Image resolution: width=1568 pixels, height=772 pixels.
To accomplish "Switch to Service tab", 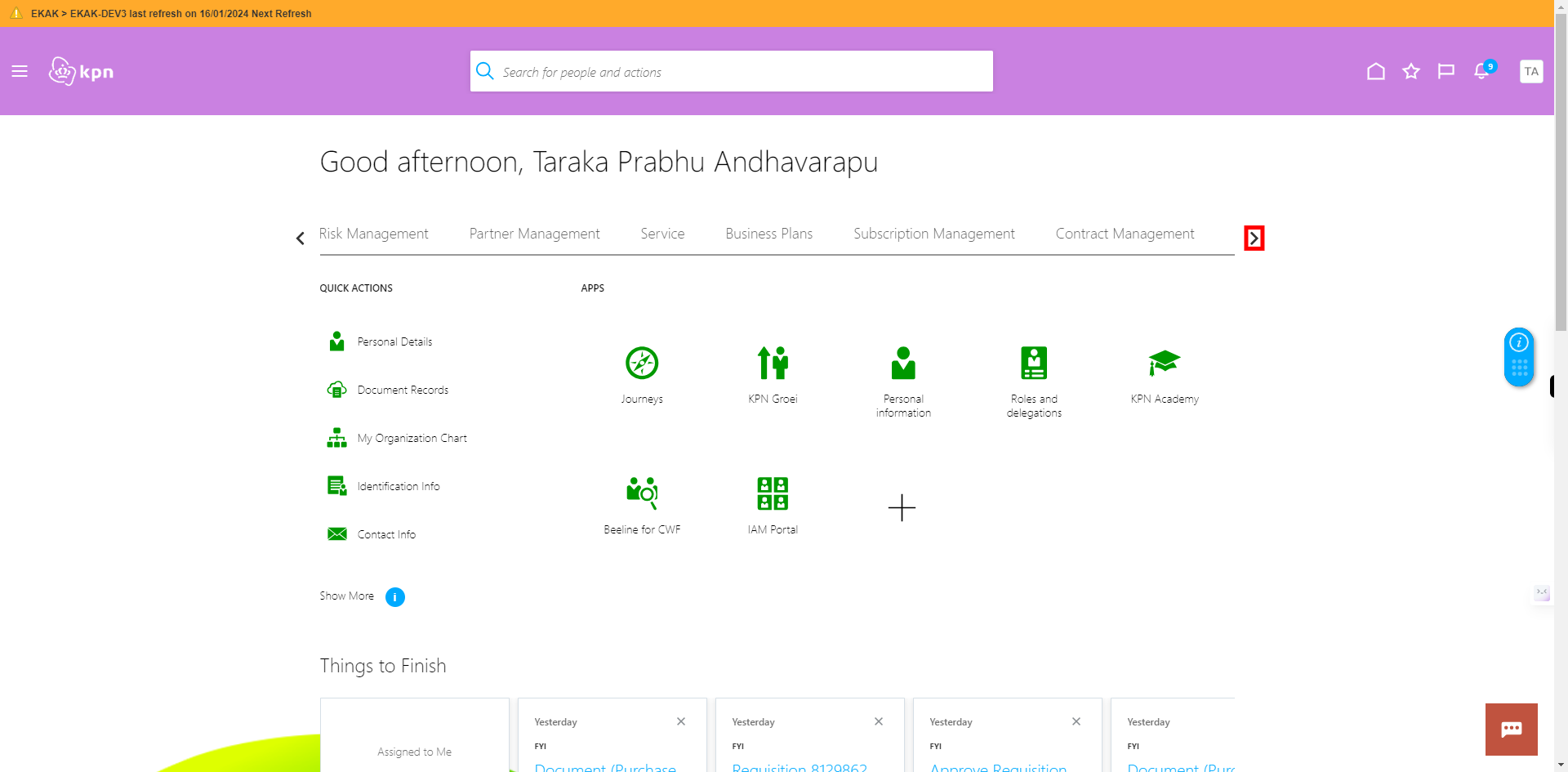I will 662,234.
